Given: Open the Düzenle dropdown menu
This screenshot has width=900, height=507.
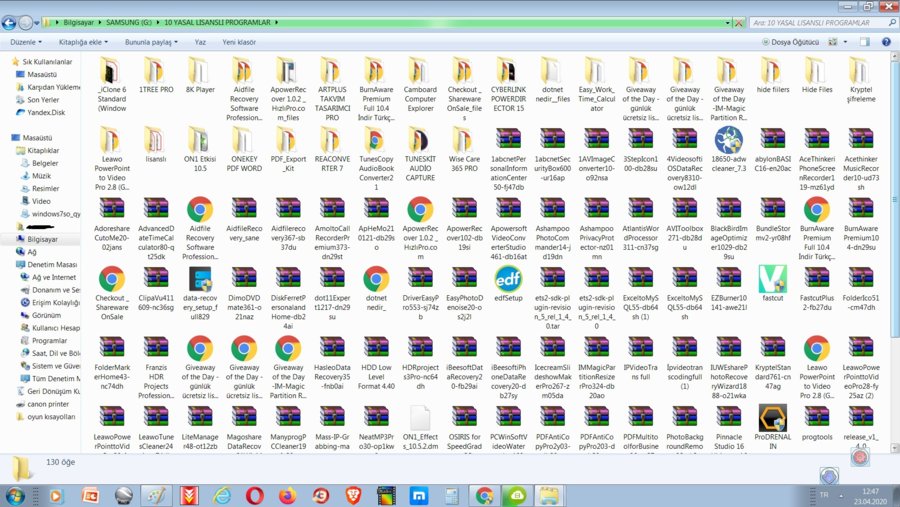Looking at the screenshot, I should click(25, 43).
